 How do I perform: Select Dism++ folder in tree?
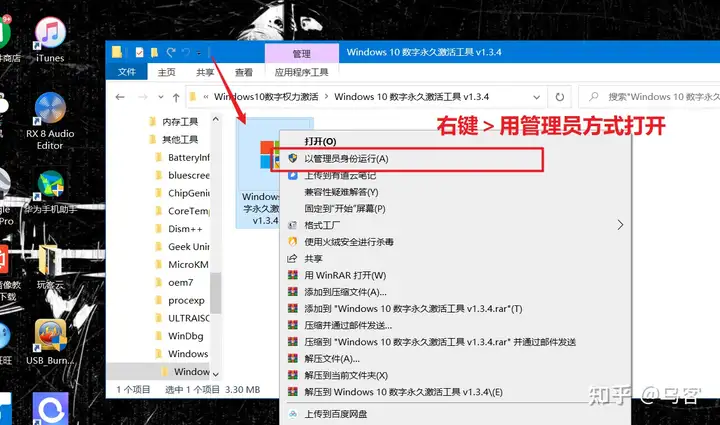(185, 229)
